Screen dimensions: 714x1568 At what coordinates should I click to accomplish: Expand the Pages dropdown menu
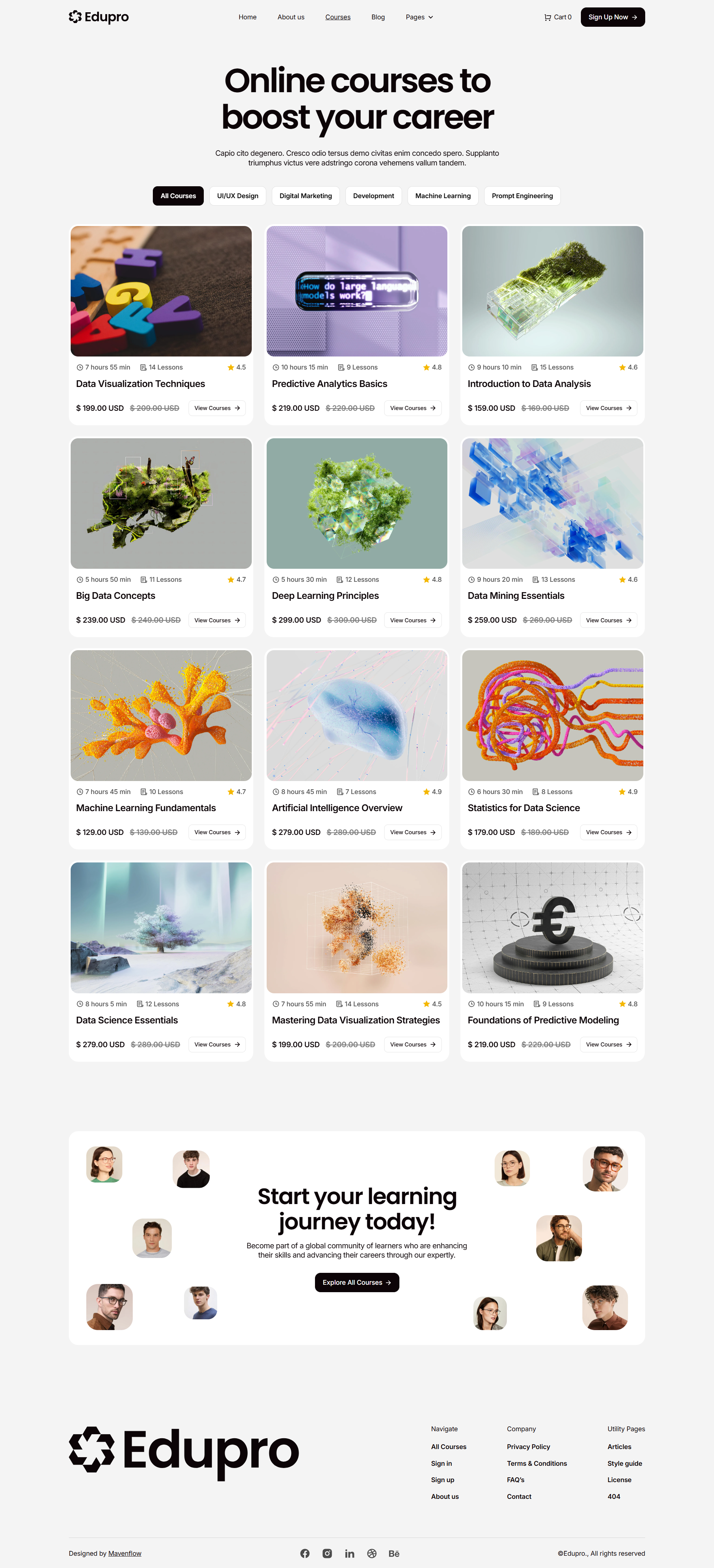point(419,17)
